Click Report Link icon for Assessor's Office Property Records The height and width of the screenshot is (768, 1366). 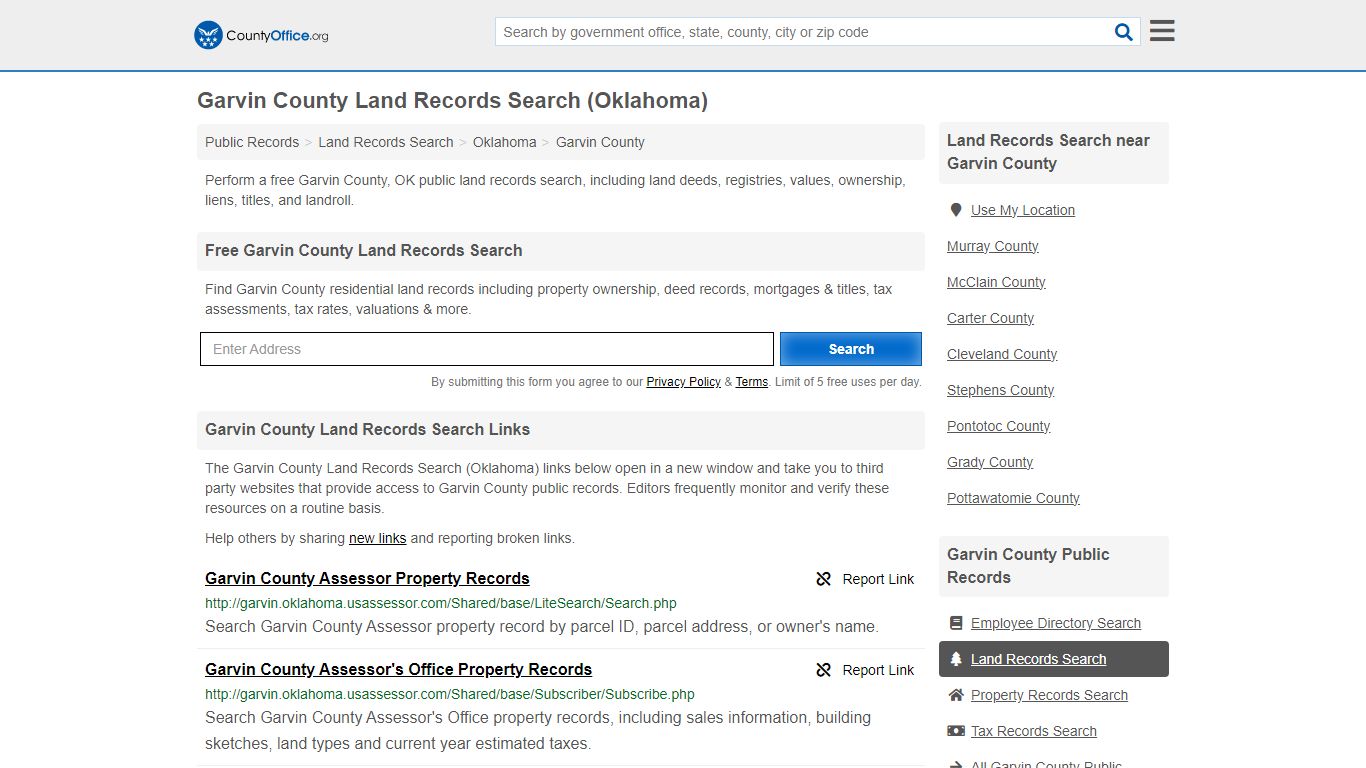click(823, 670)
